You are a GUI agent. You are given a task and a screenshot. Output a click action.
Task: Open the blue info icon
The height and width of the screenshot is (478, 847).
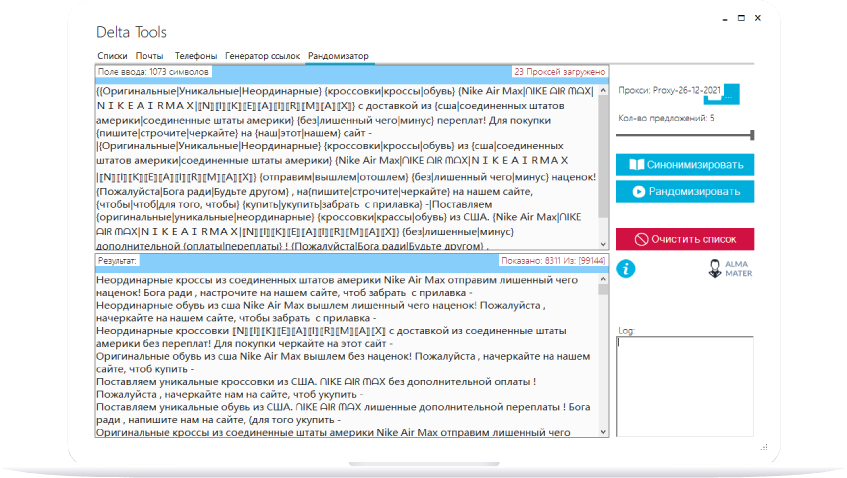pyautogui.click(x=626, y=268)
